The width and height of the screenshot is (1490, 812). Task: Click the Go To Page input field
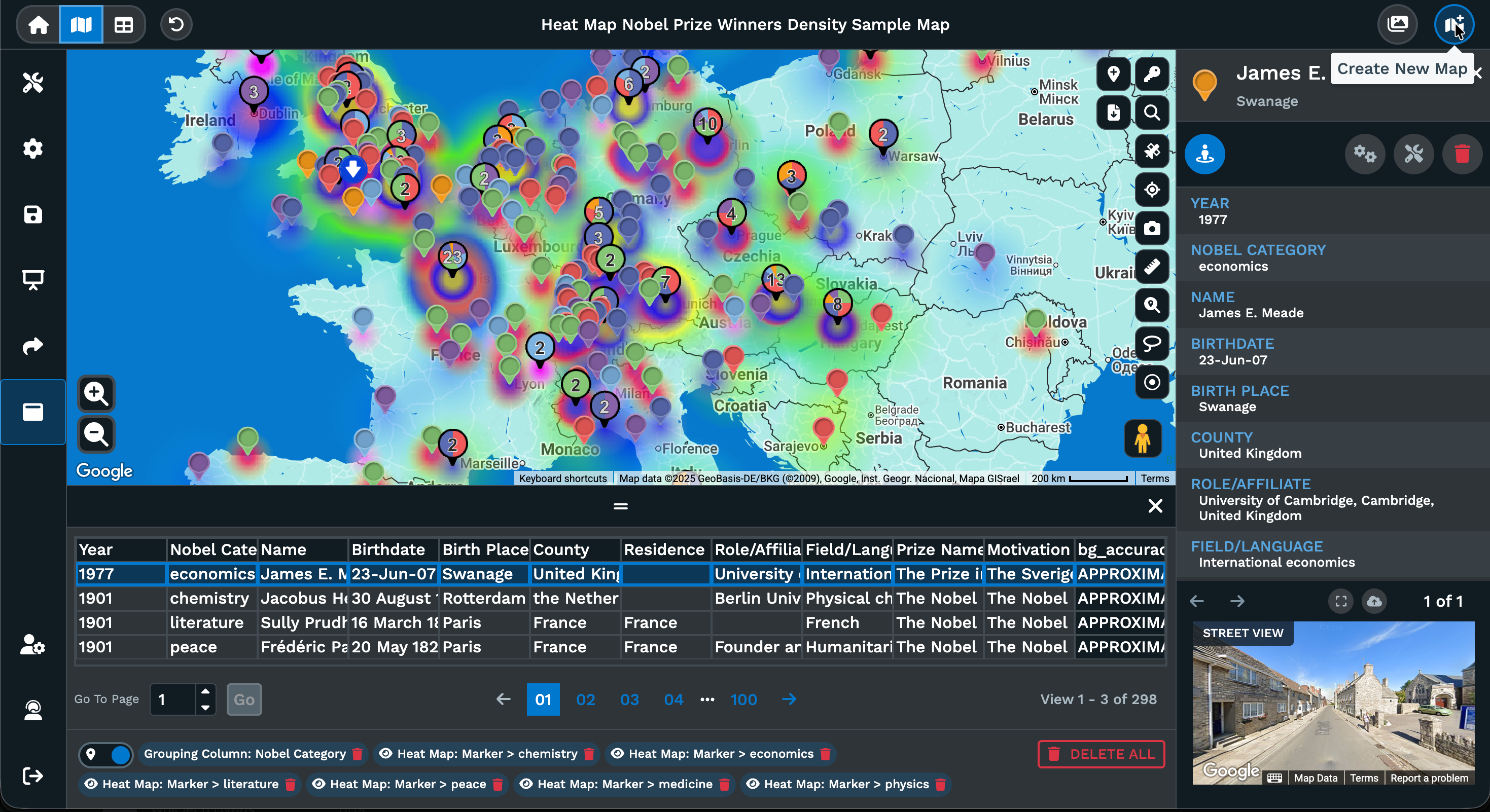click(173, 699)
